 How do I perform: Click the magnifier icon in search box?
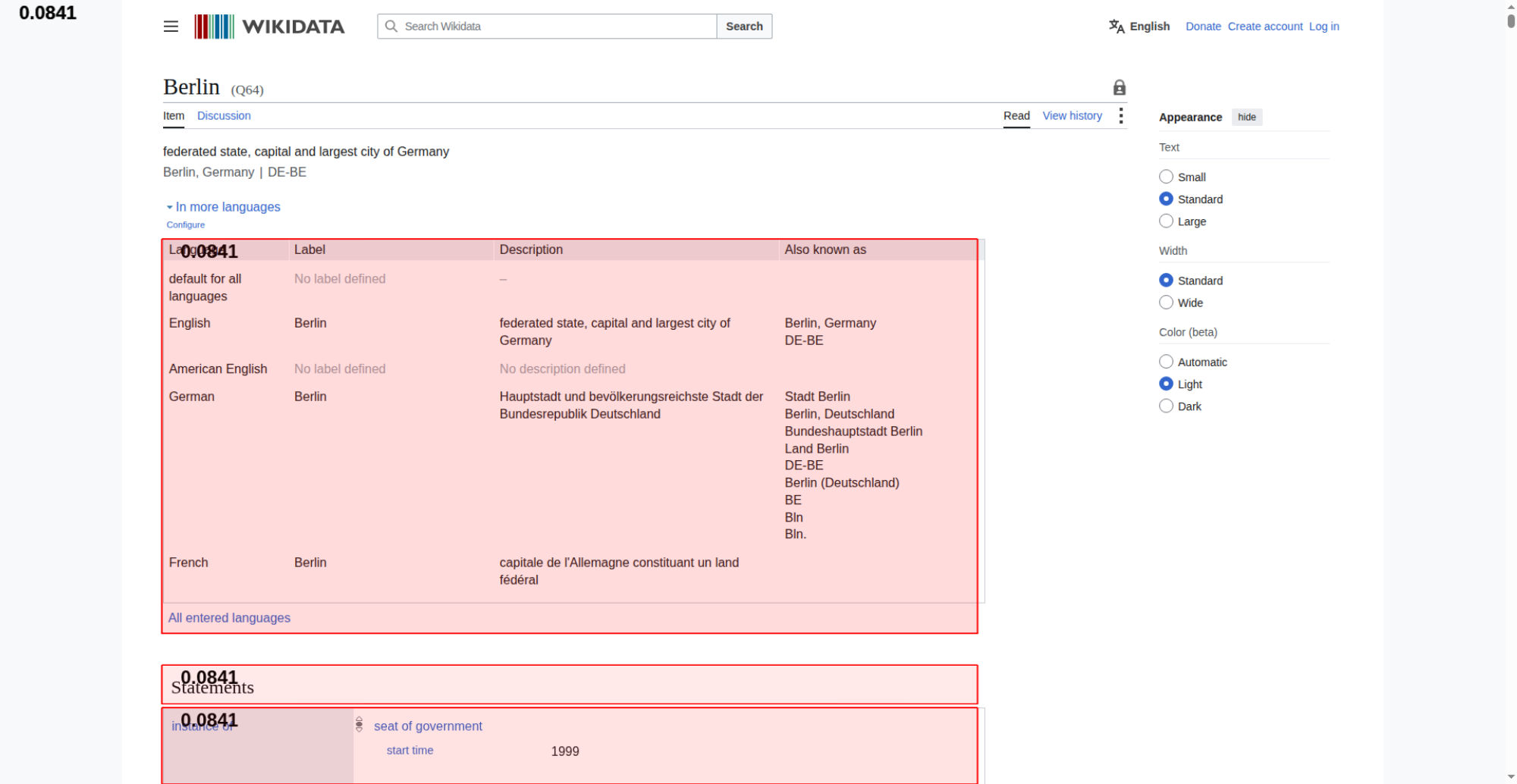tap(391, 27)
